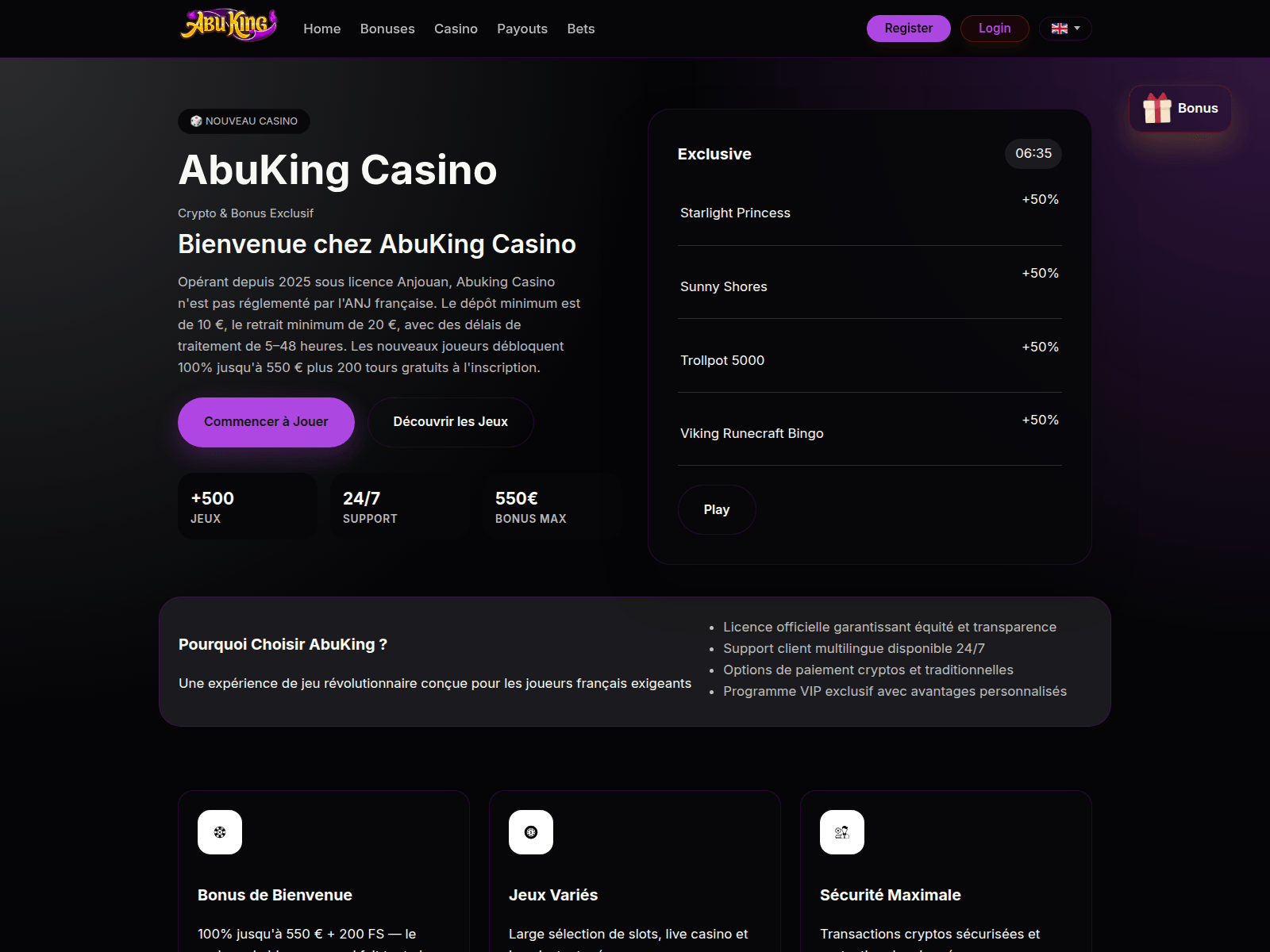Open the Payouts menu item
The image size is (1270, 952).
[522, 29]
